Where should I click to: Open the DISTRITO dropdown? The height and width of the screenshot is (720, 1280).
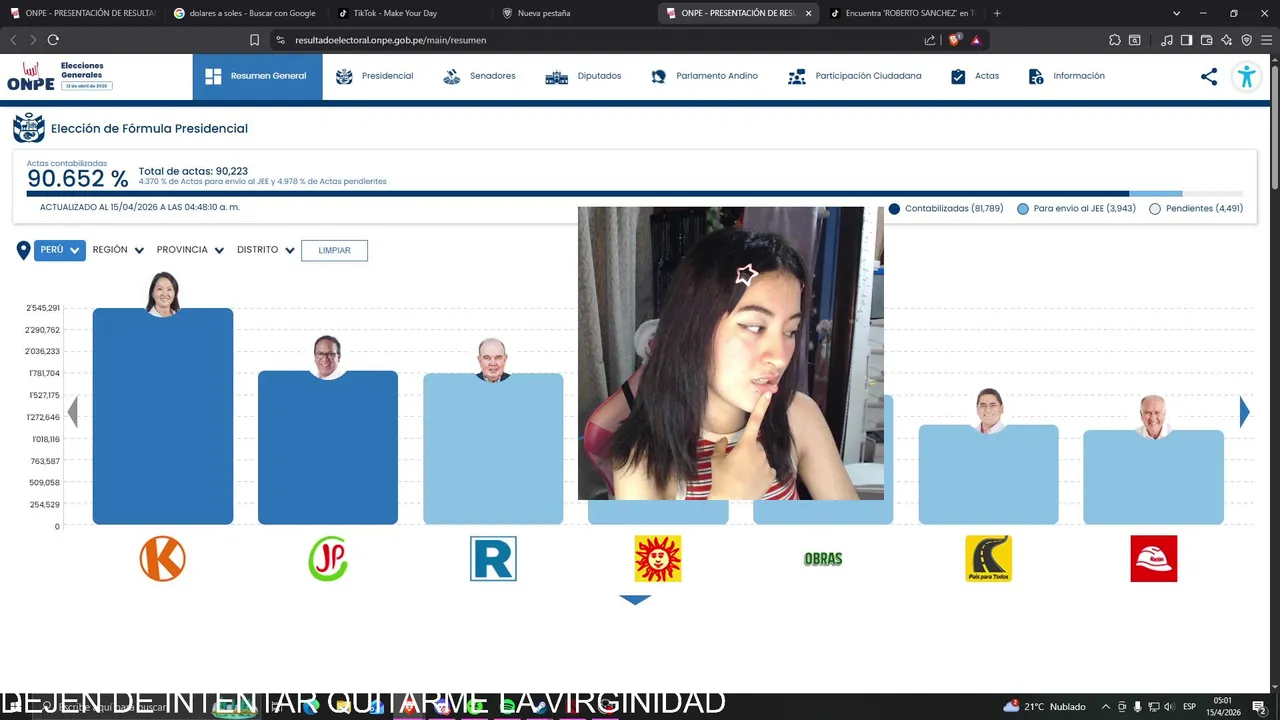click(x=266, y=250)
